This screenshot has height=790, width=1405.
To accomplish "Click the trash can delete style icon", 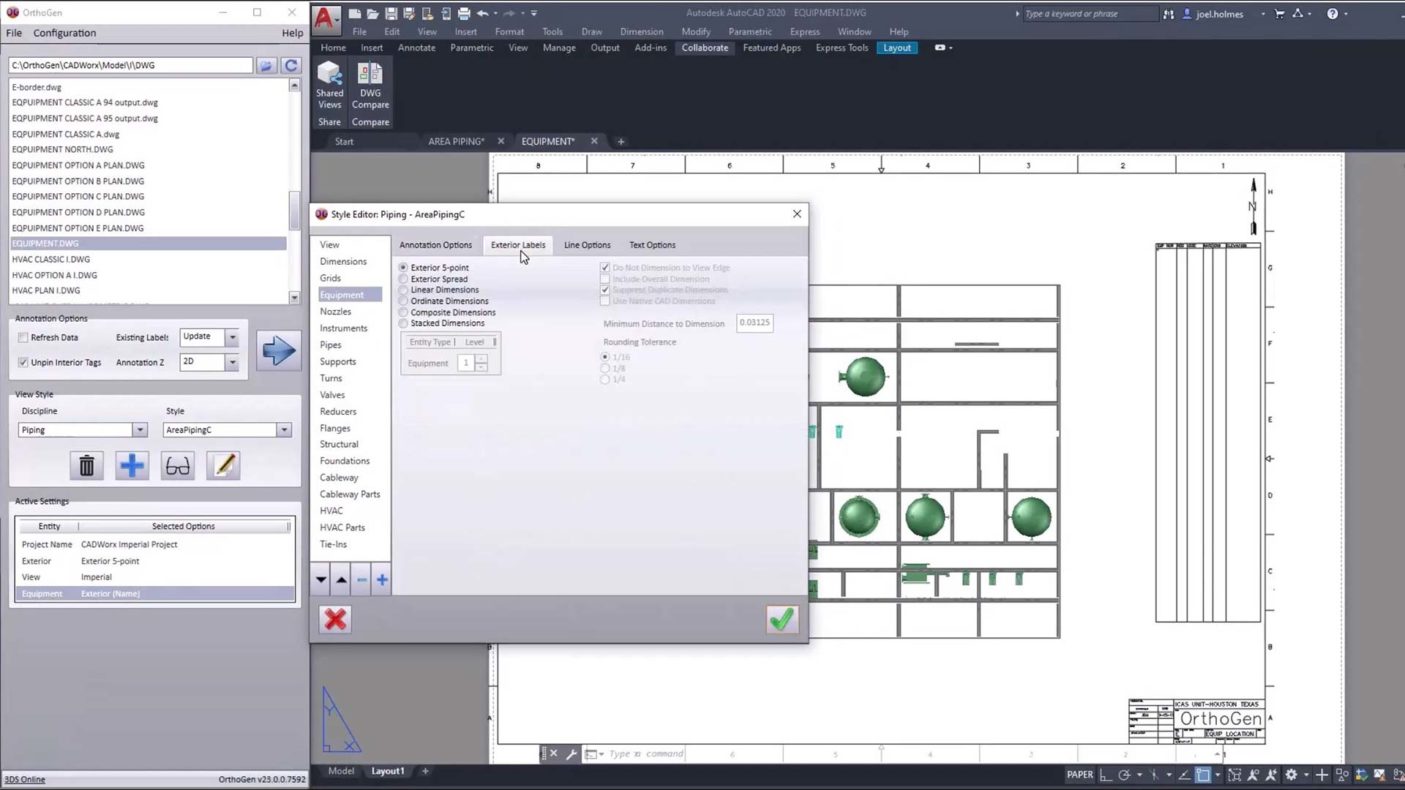I will [x=87, y=465].
